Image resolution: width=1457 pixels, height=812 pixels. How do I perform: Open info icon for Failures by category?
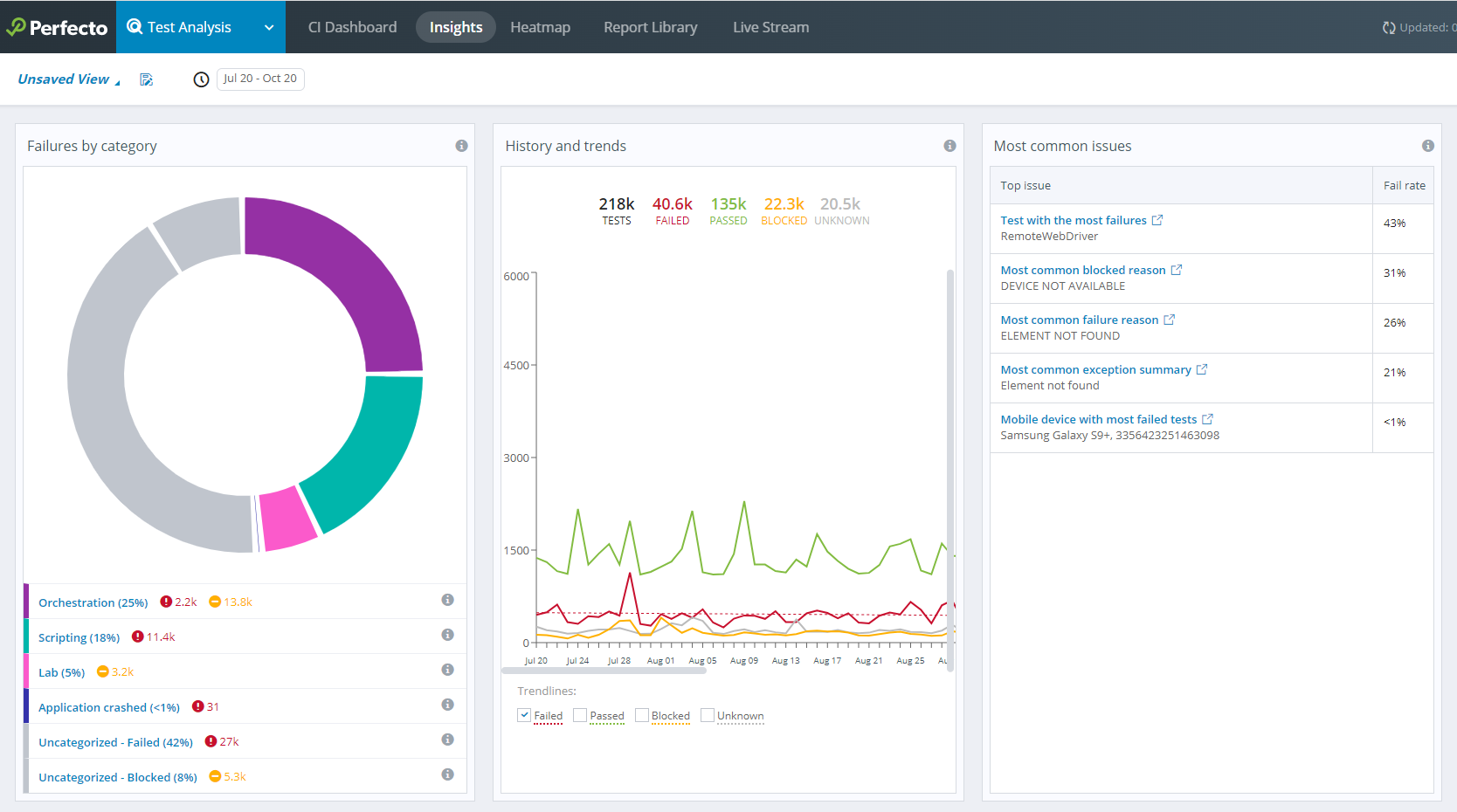click(x=461, y=146)
